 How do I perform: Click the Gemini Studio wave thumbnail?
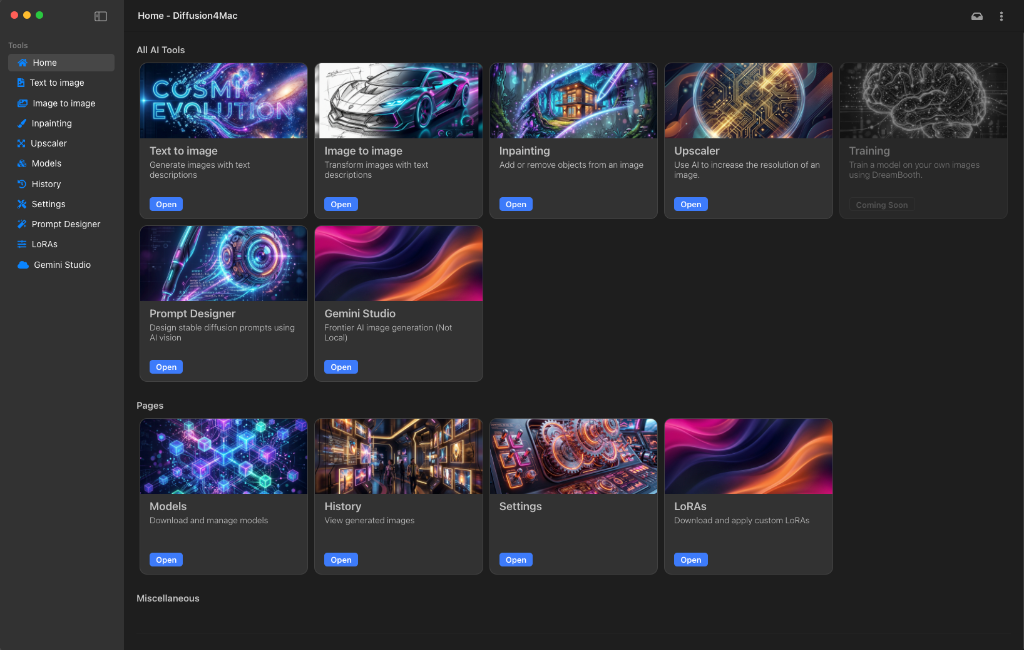click(398, 263)
